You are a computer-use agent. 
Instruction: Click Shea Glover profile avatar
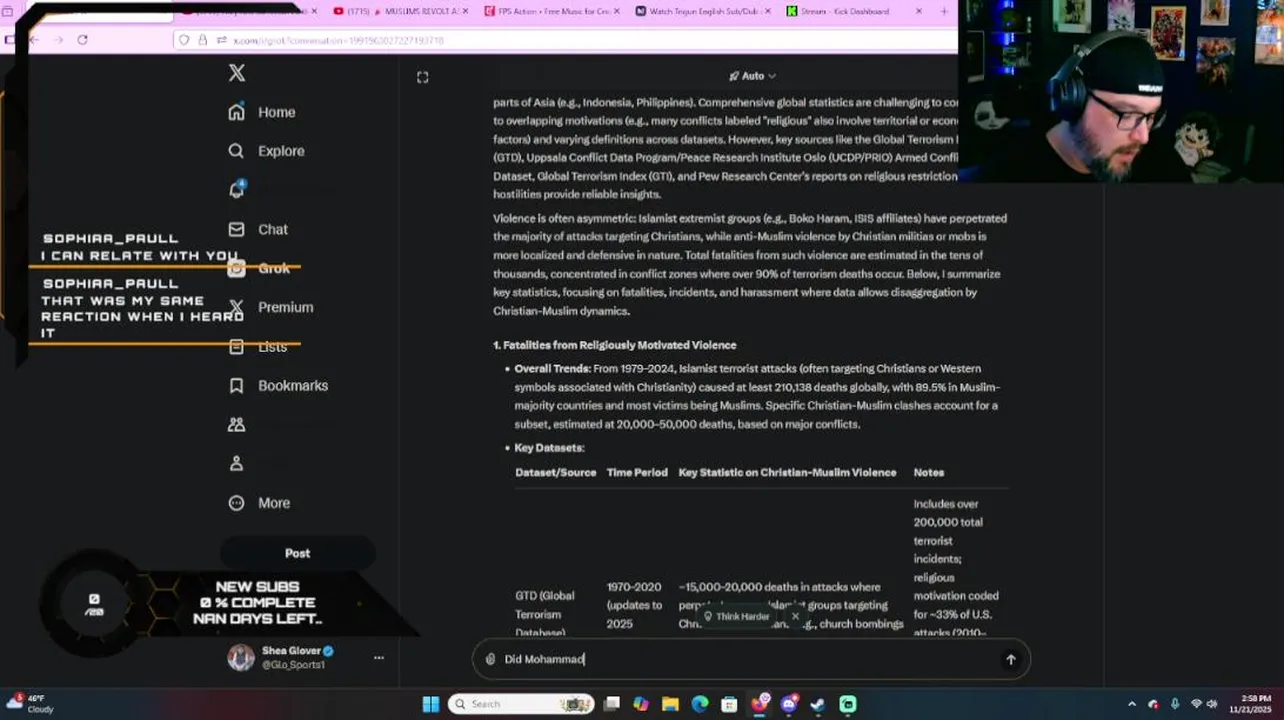tap(241, 657)
